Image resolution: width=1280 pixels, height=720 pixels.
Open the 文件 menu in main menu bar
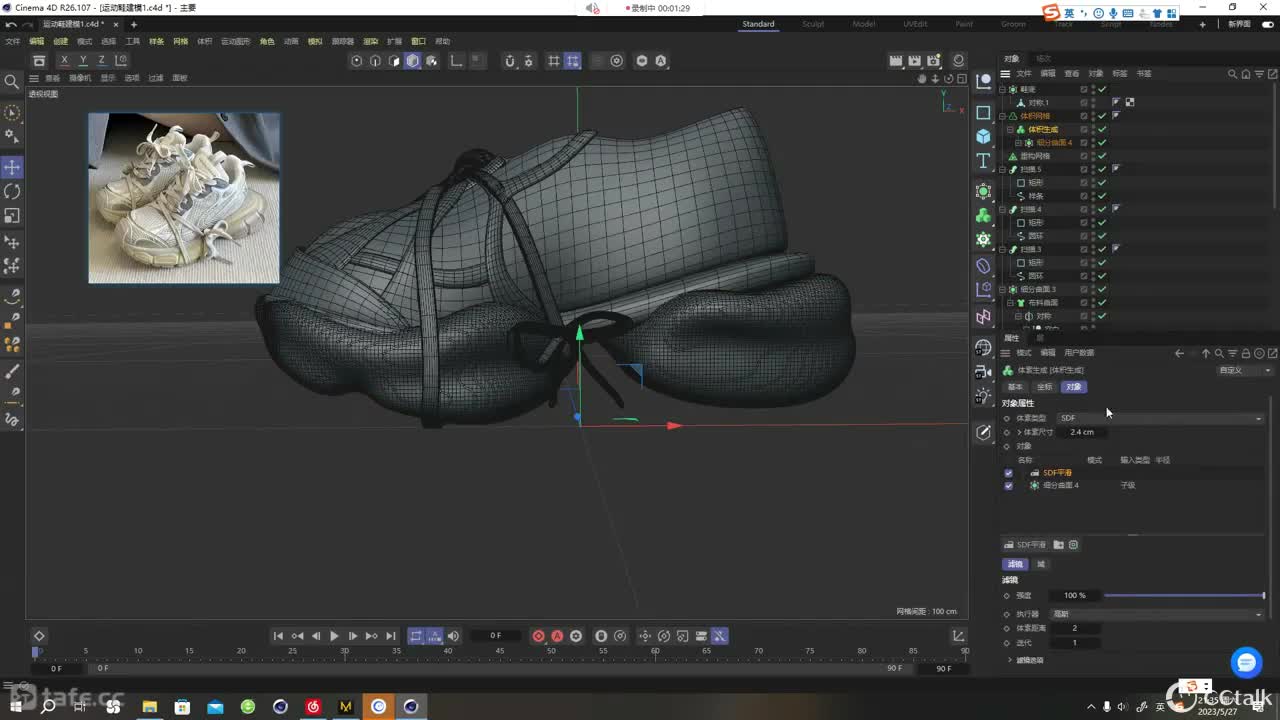[13, 41]
